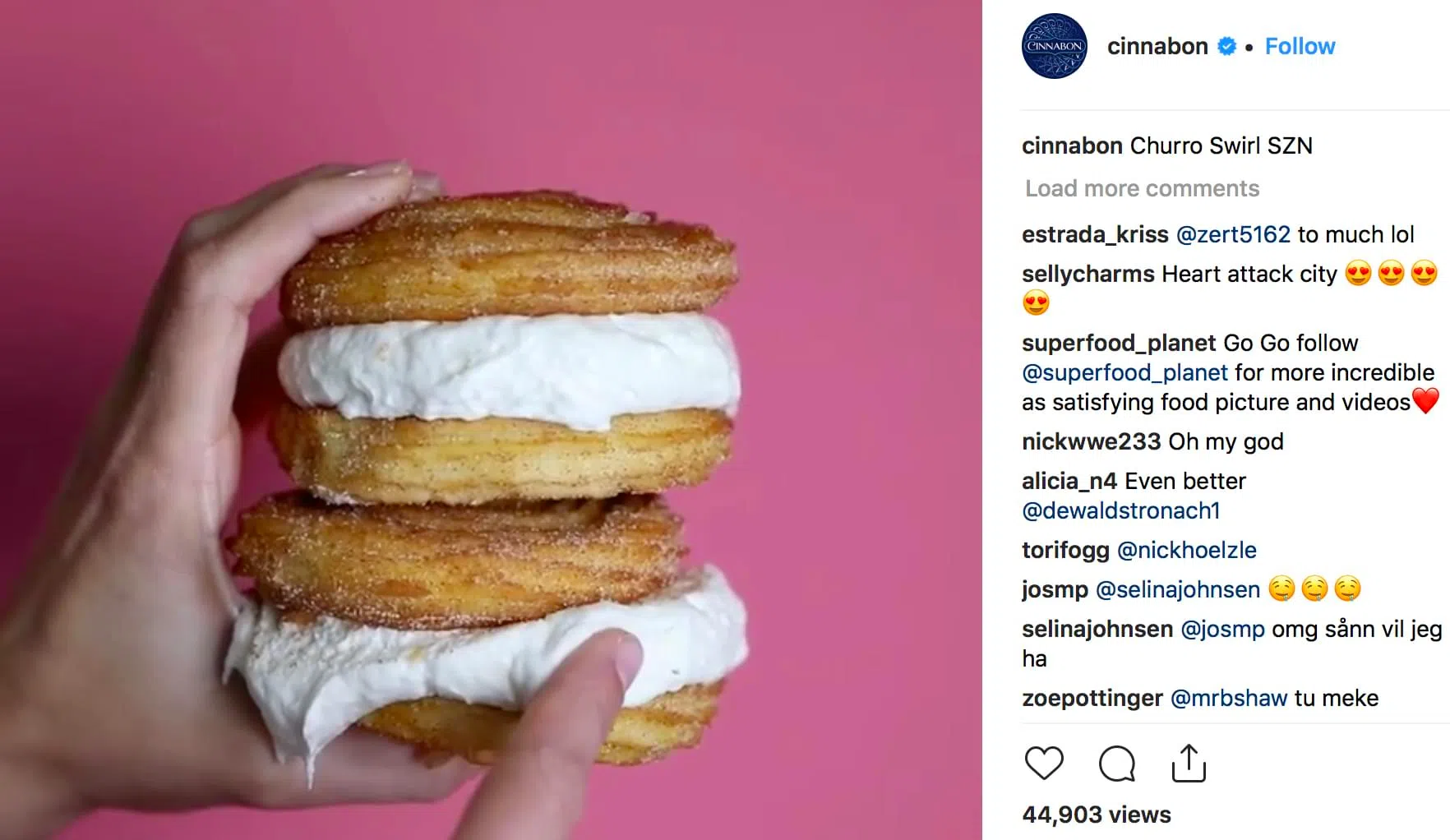Share the post via the share icon
The image size is (1450, 840).
click(x=1189, y=764)
